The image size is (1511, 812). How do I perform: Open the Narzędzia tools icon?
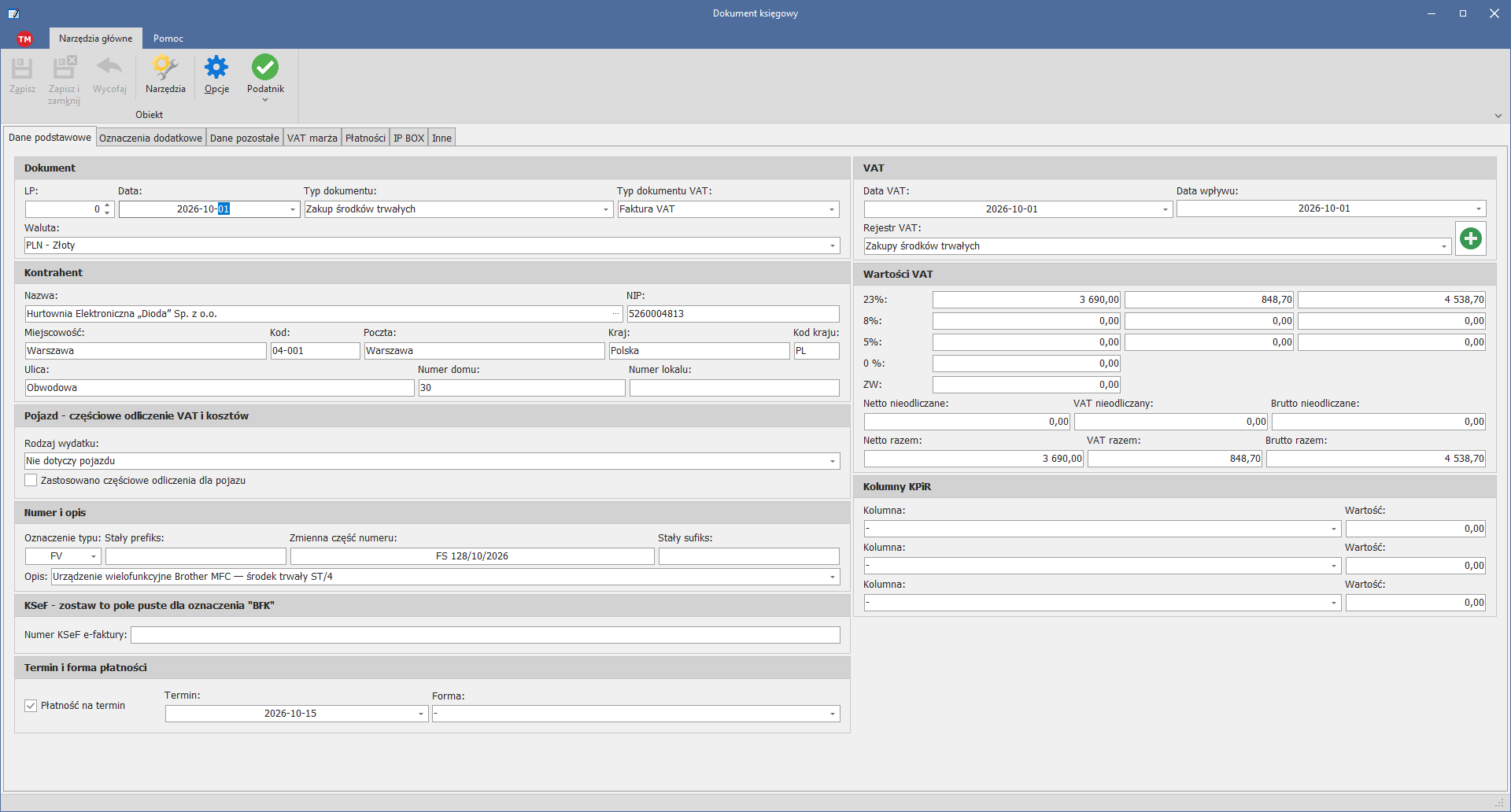pos(165,68)
